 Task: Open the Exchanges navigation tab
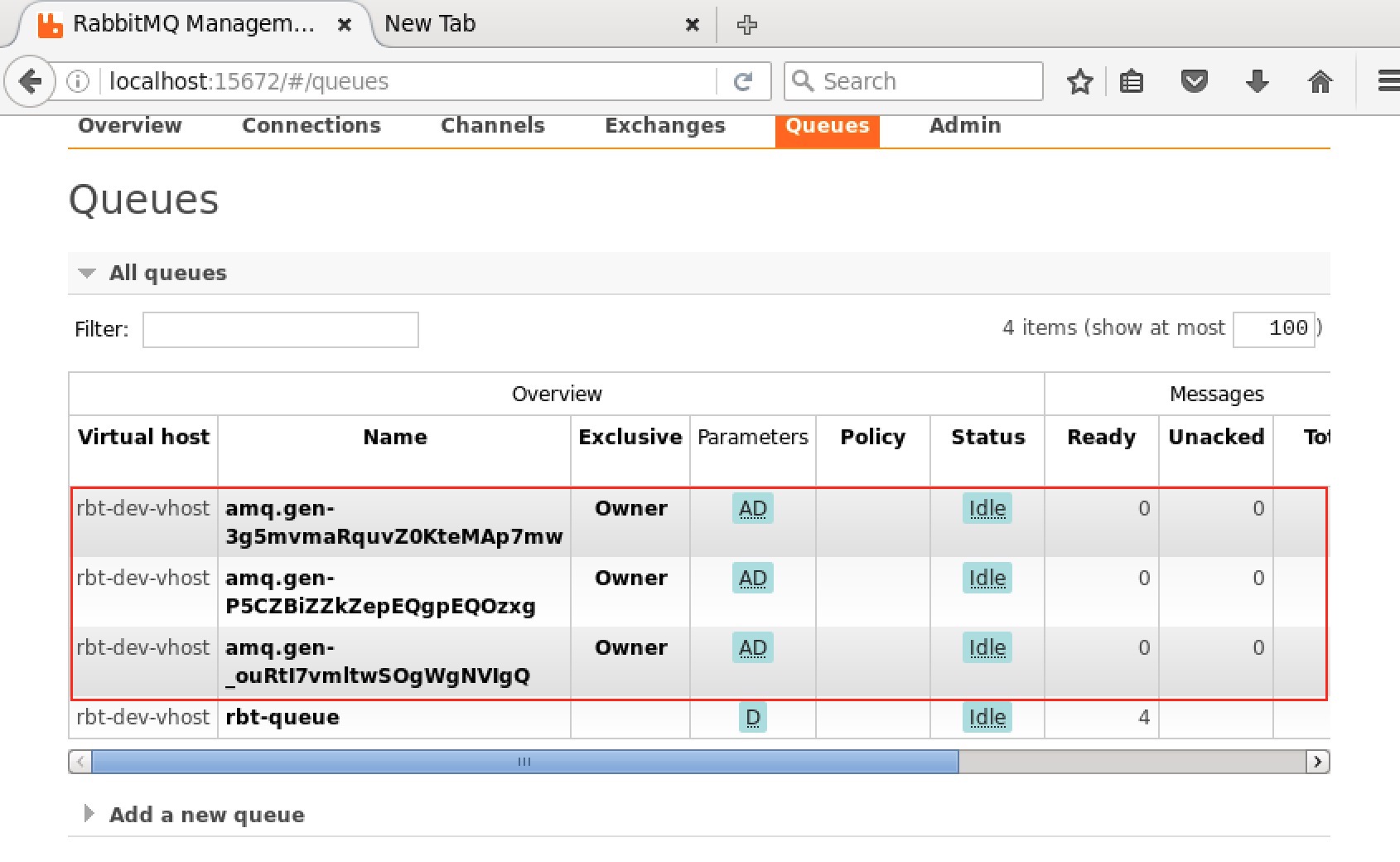tap(665, 125)
